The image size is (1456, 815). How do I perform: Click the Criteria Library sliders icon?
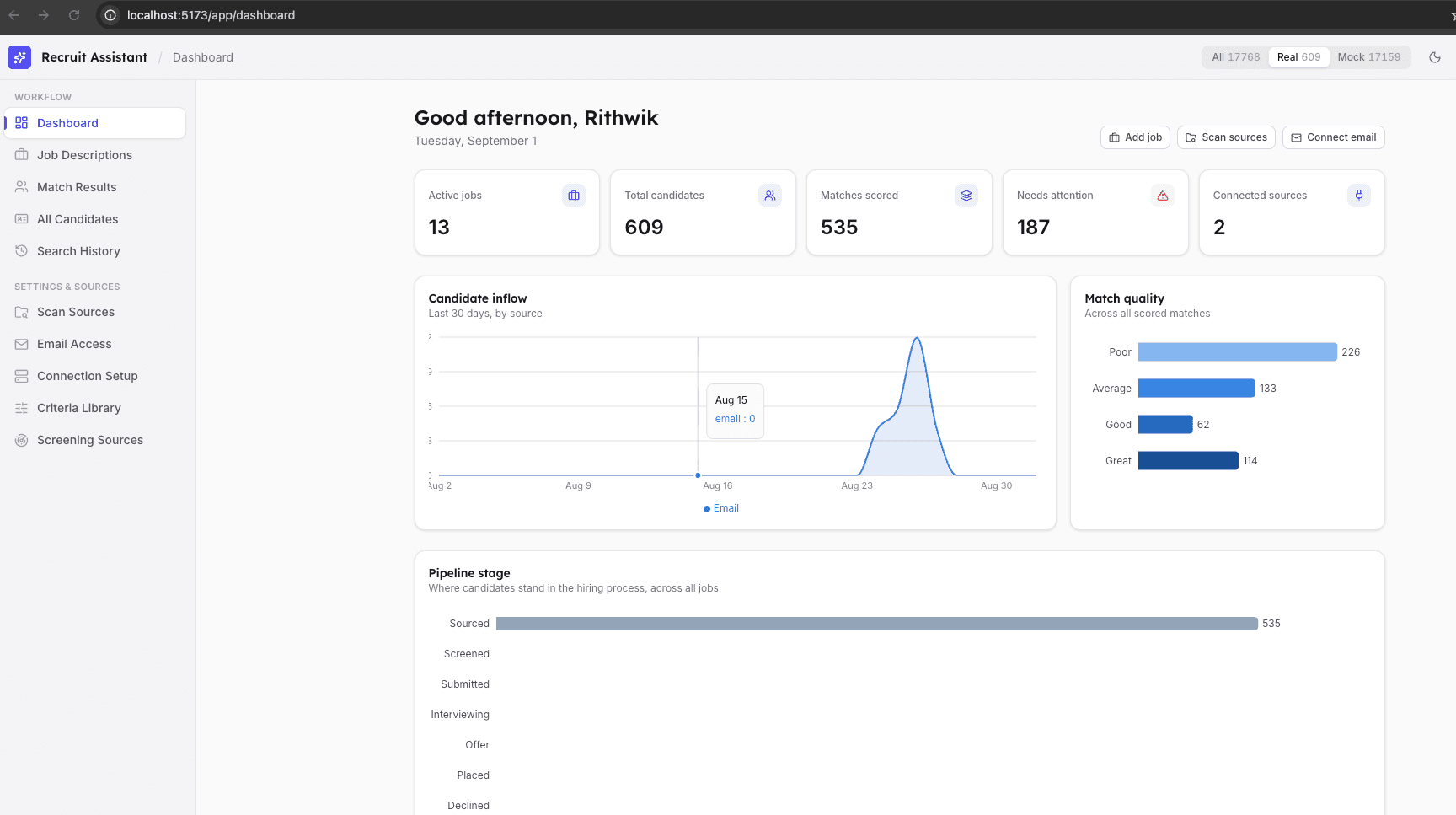point(22,408)
